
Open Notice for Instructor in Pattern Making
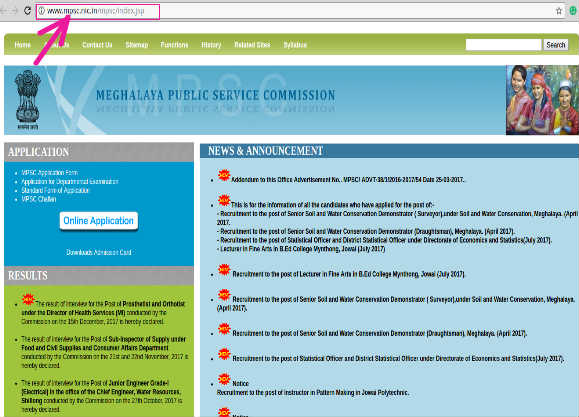pyautogui.click(x=312, y=388)
